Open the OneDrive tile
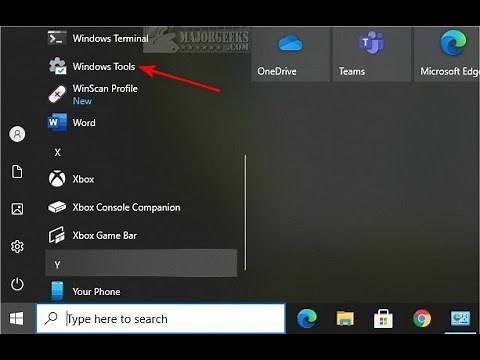 (x=290, y=54)
